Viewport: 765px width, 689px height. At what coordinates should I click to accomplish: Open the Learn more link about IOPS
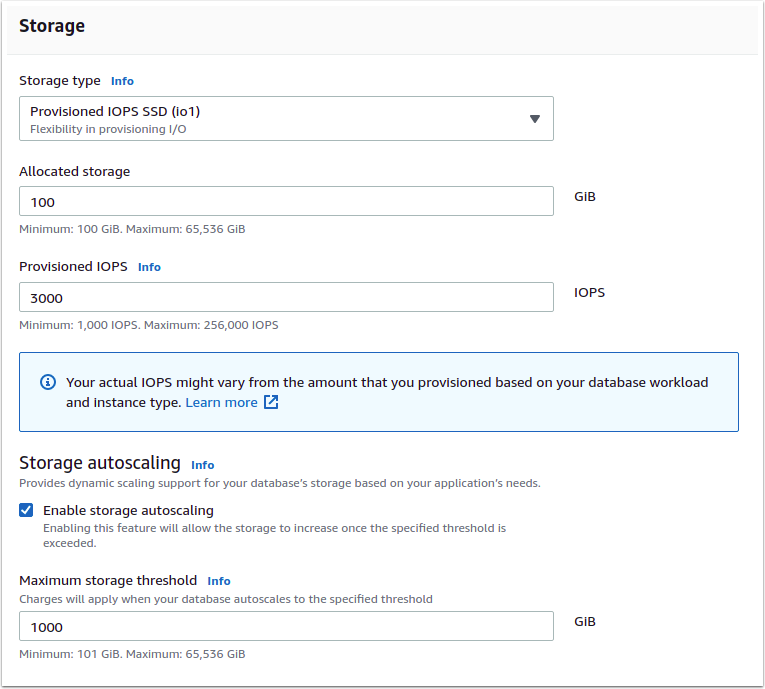coord(221,402)
